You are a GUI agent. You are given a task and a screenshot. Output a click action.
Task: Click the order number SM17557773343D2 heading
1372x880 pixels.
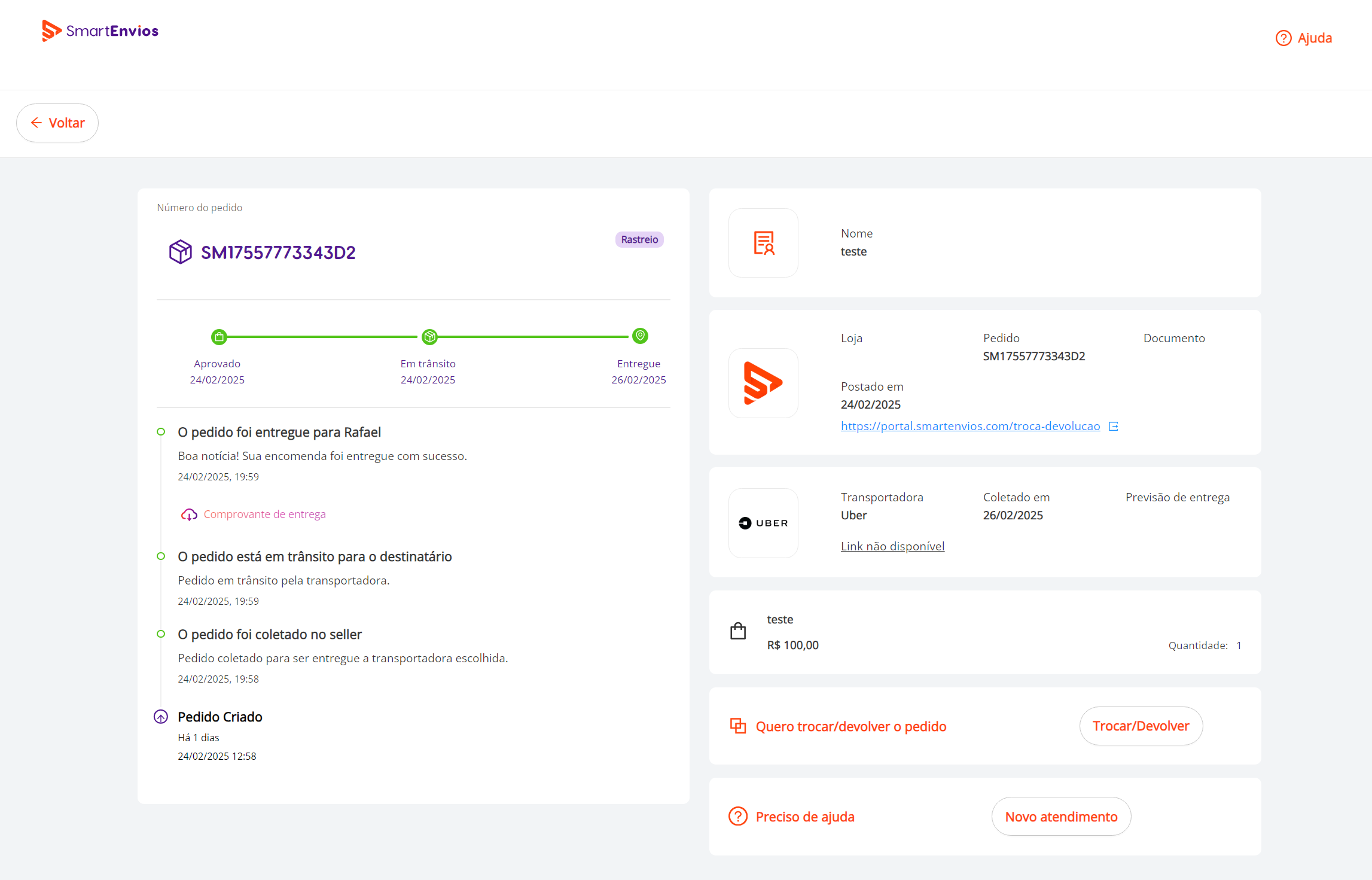(x=278, y=252)
